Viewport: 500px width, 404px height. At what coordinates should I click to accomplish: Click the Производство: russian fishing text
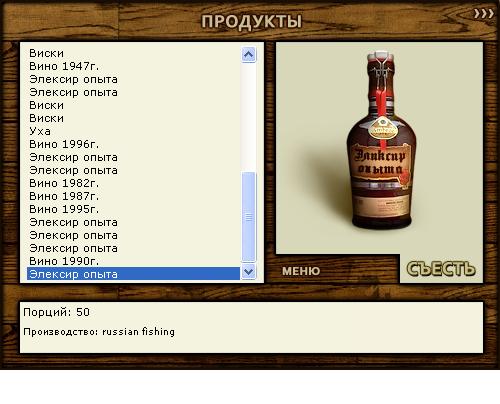tap(99, 332)
